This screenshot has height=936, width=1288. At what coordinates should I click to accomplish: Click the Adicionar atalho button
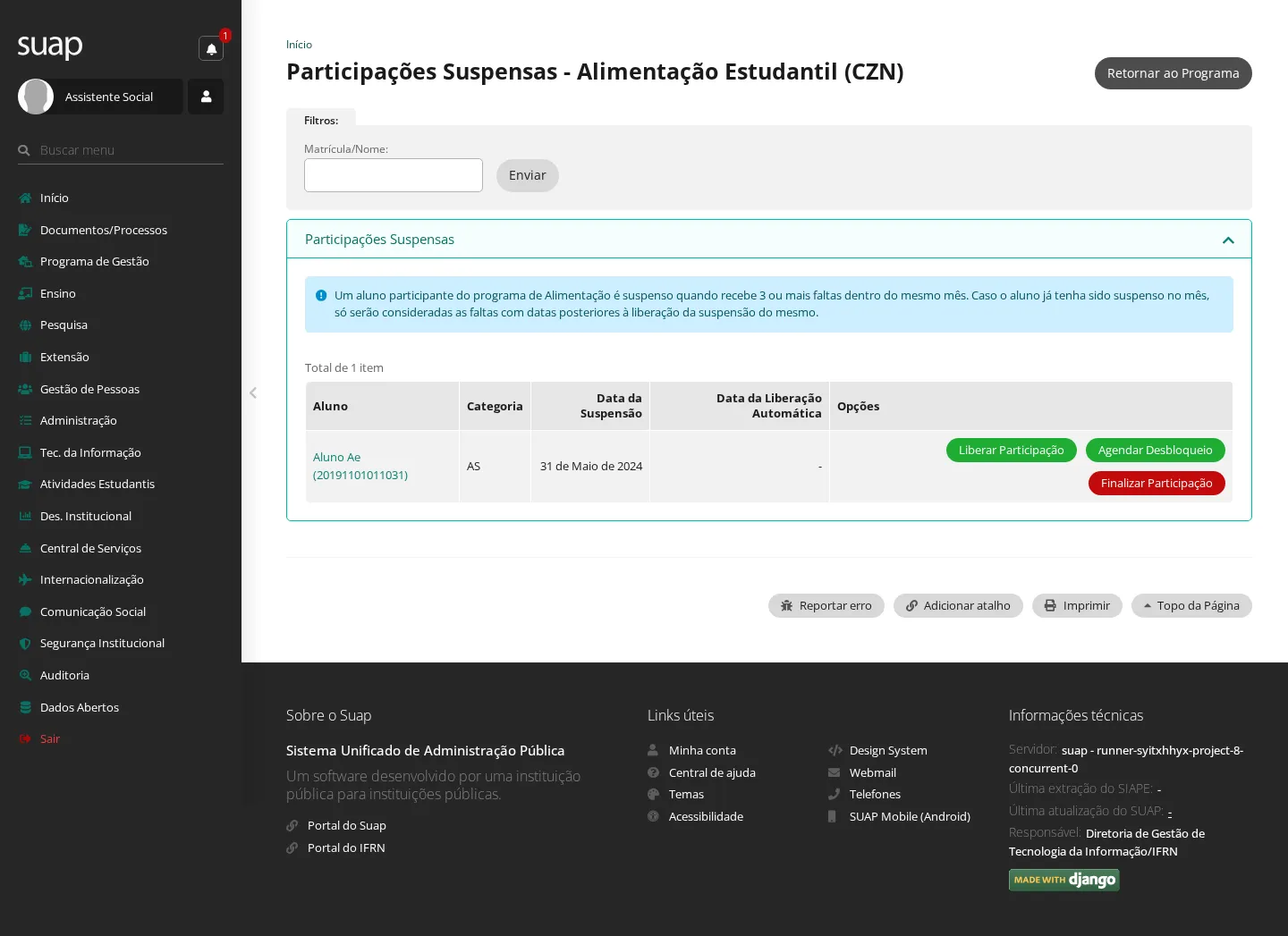tap(958, 605)
